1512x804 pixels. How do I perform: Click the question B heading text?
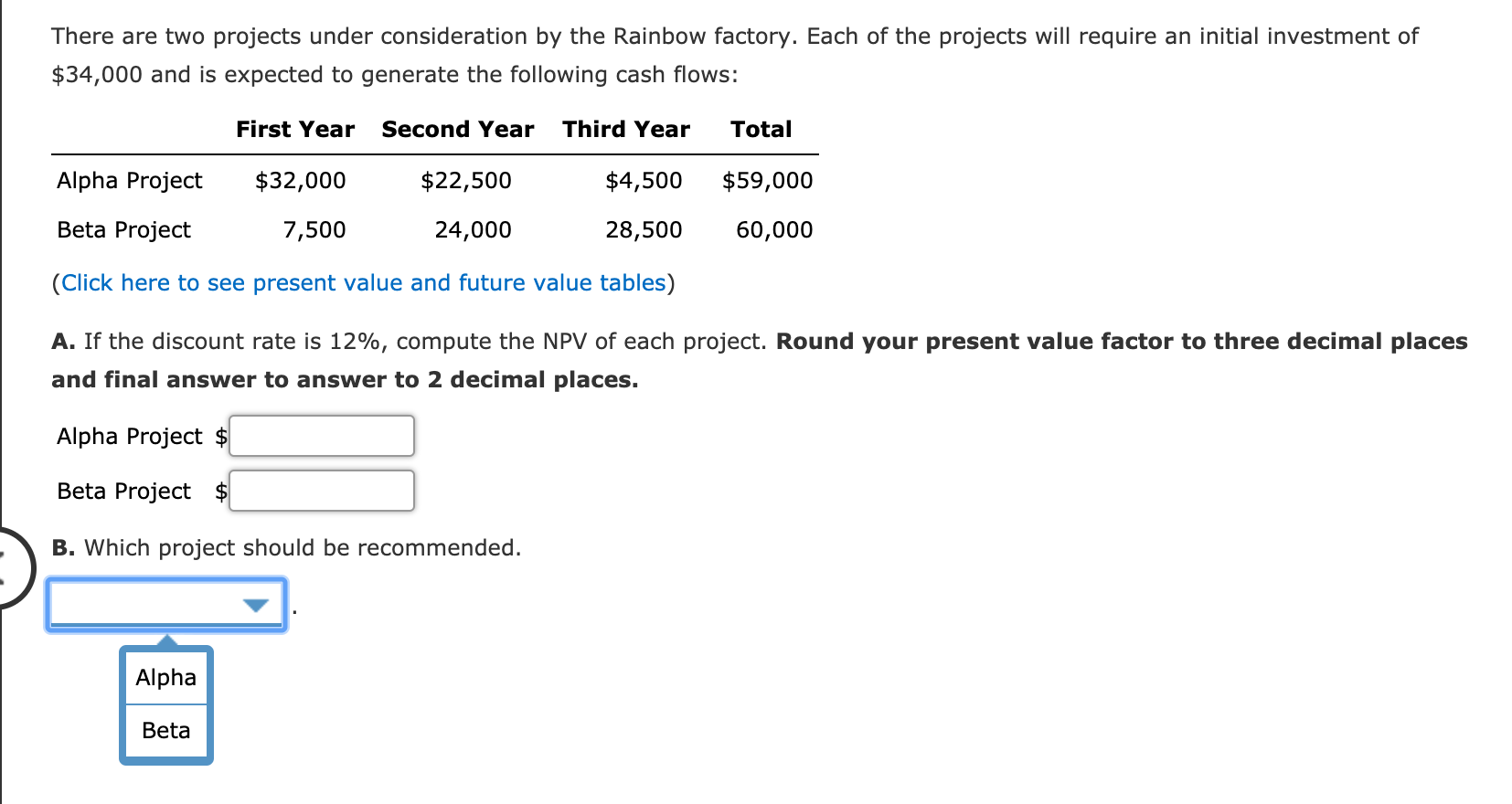pos(286,547)
